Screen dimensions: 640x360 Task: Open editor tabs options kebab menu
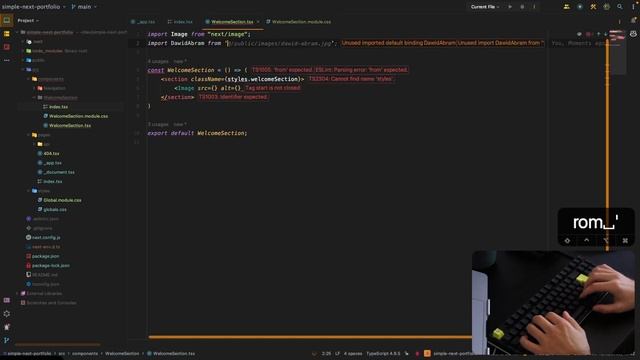620,22
